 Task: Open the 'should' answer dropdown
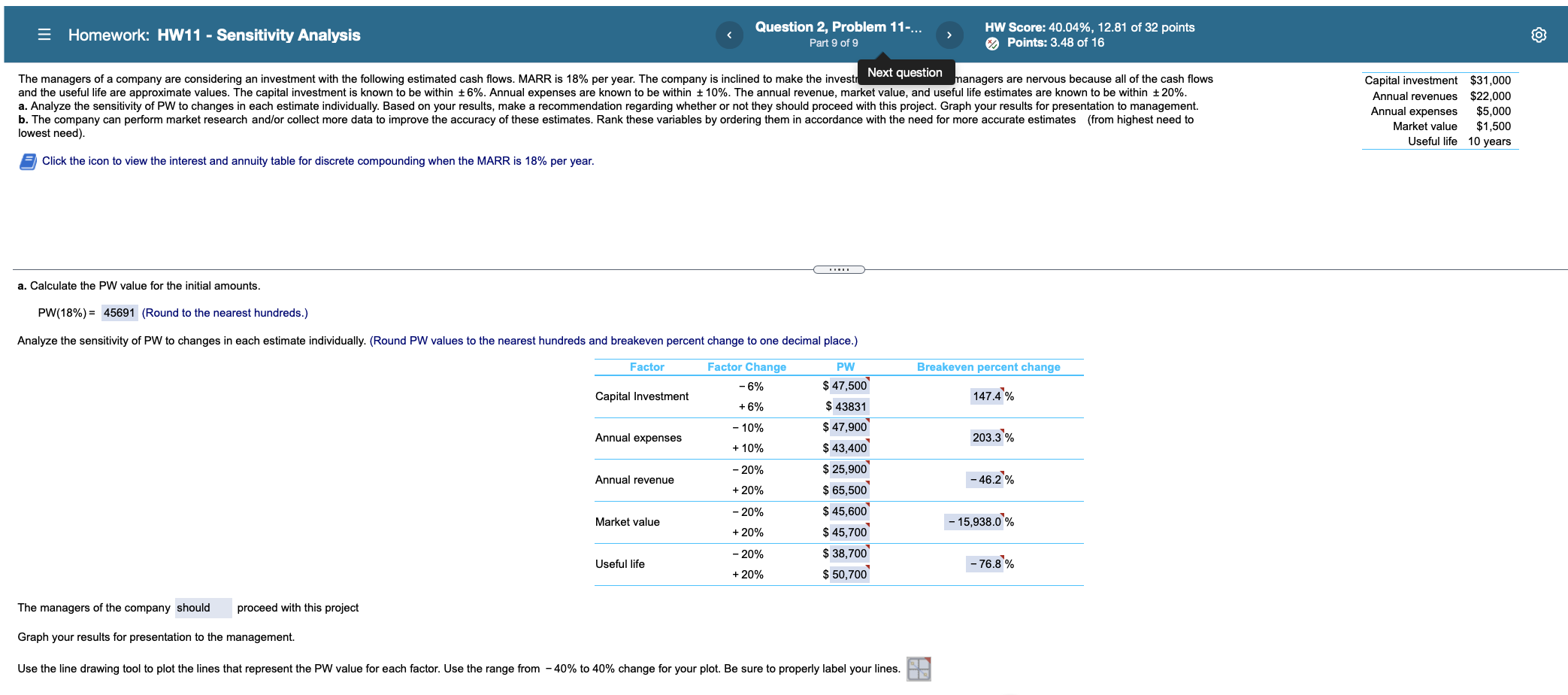202,607
